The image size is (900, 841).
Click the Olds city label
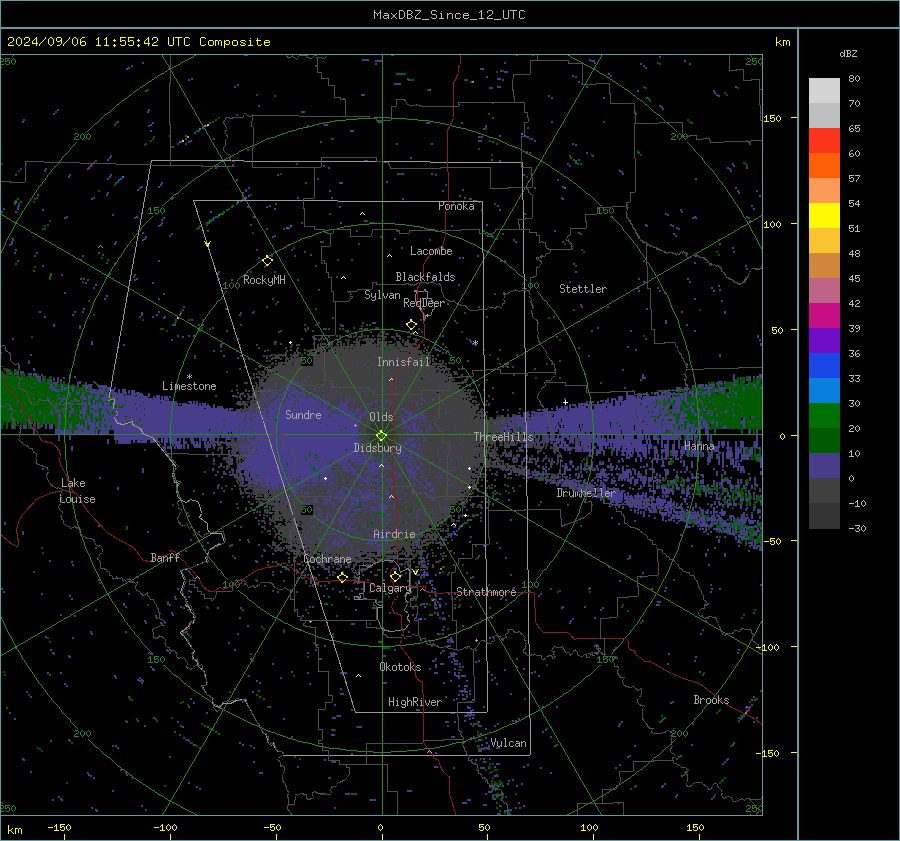(x=381, y=417)
